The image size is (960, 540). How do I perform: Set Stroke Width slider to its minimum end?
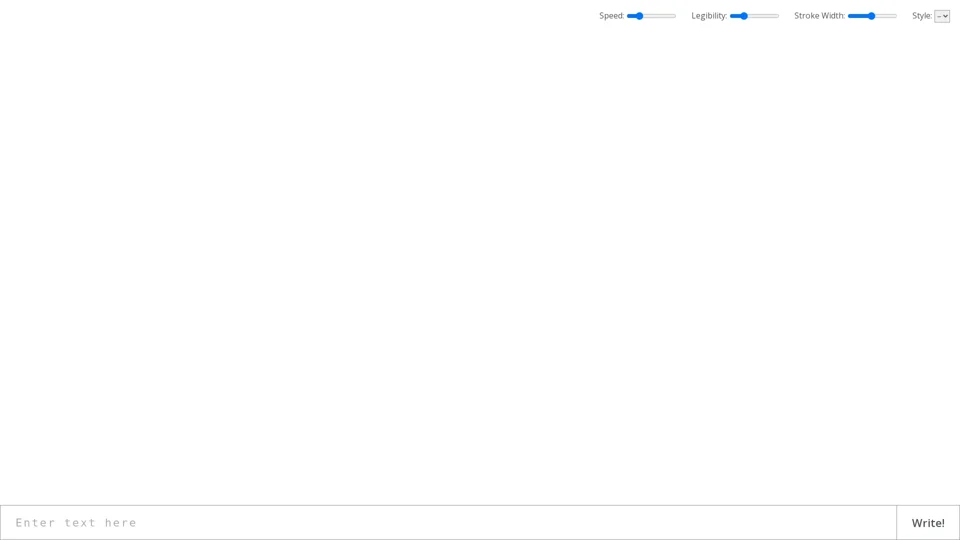(x=849, y=16)
